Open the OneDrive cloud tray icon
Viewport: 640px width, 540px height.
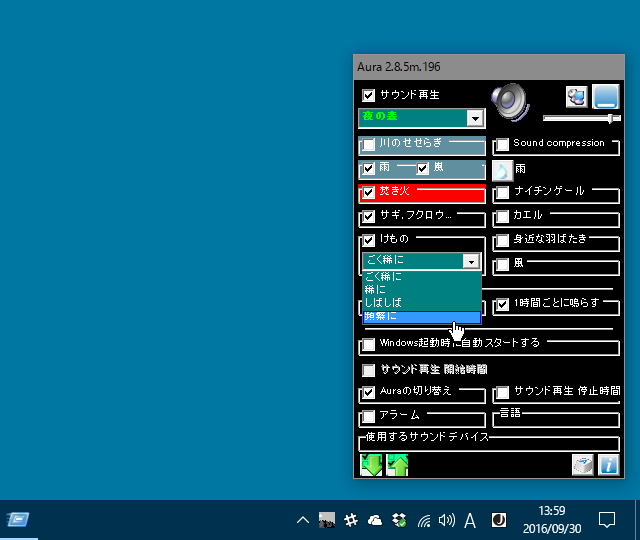click(x=375, y=520)
